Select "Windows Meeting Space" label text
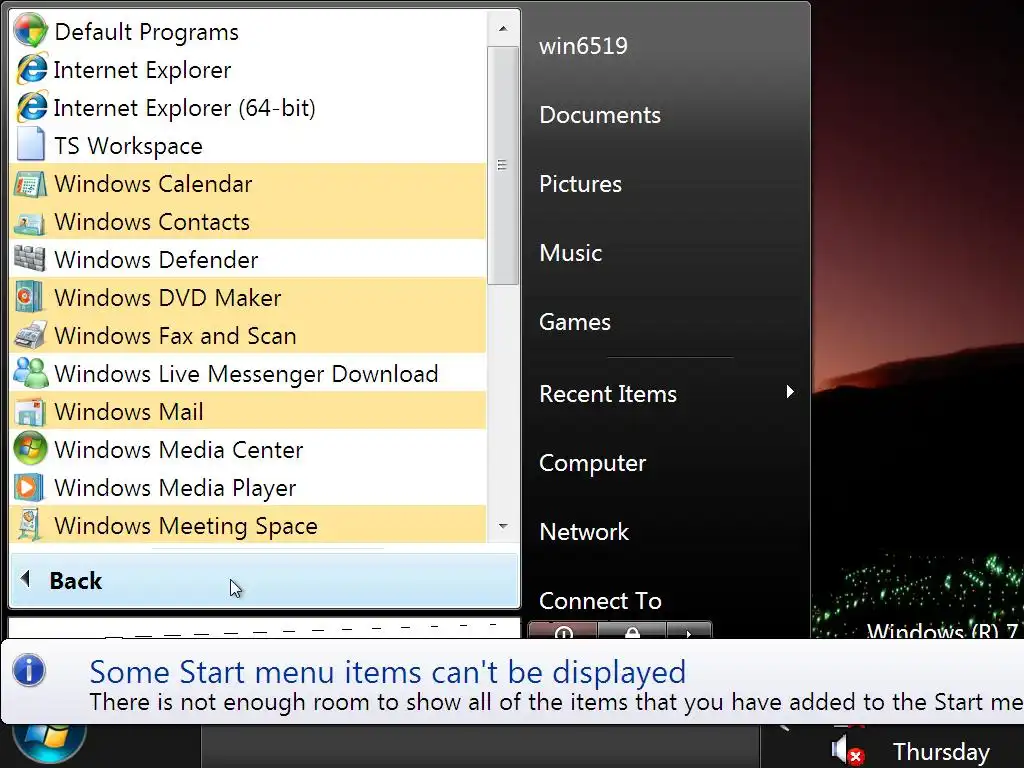The image size is (1024, 768). tap(185, 526)
